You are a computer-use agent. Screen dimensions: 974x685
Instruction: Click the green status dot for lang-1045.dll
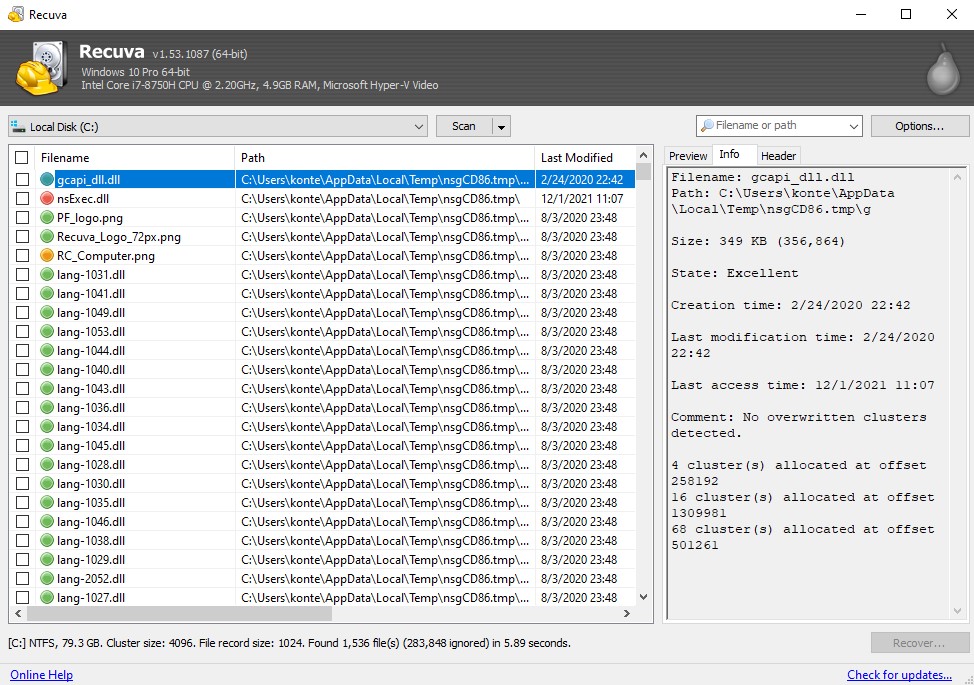pos(47,445)
